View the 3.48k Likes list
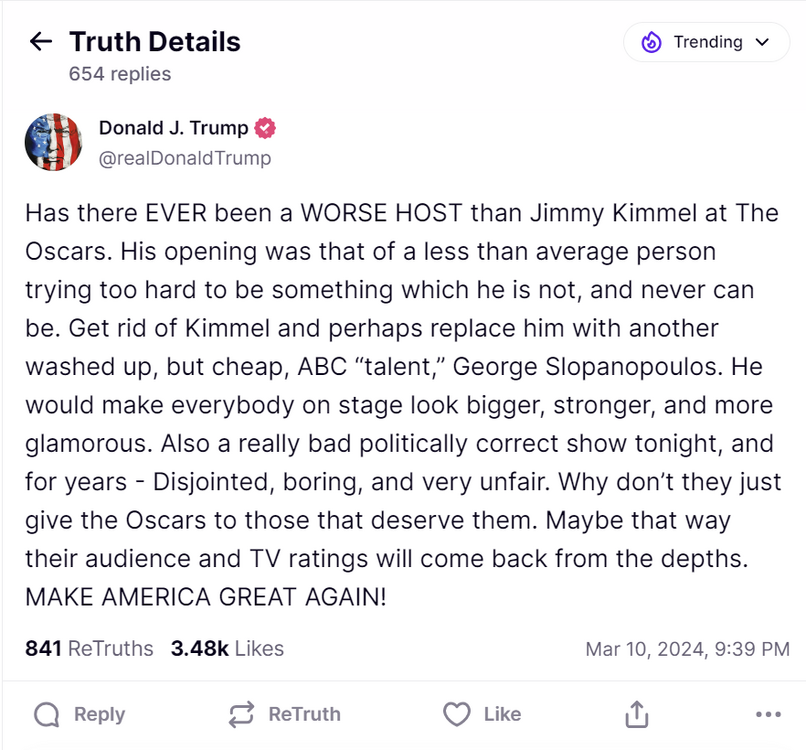 click(x=227, y=648)
